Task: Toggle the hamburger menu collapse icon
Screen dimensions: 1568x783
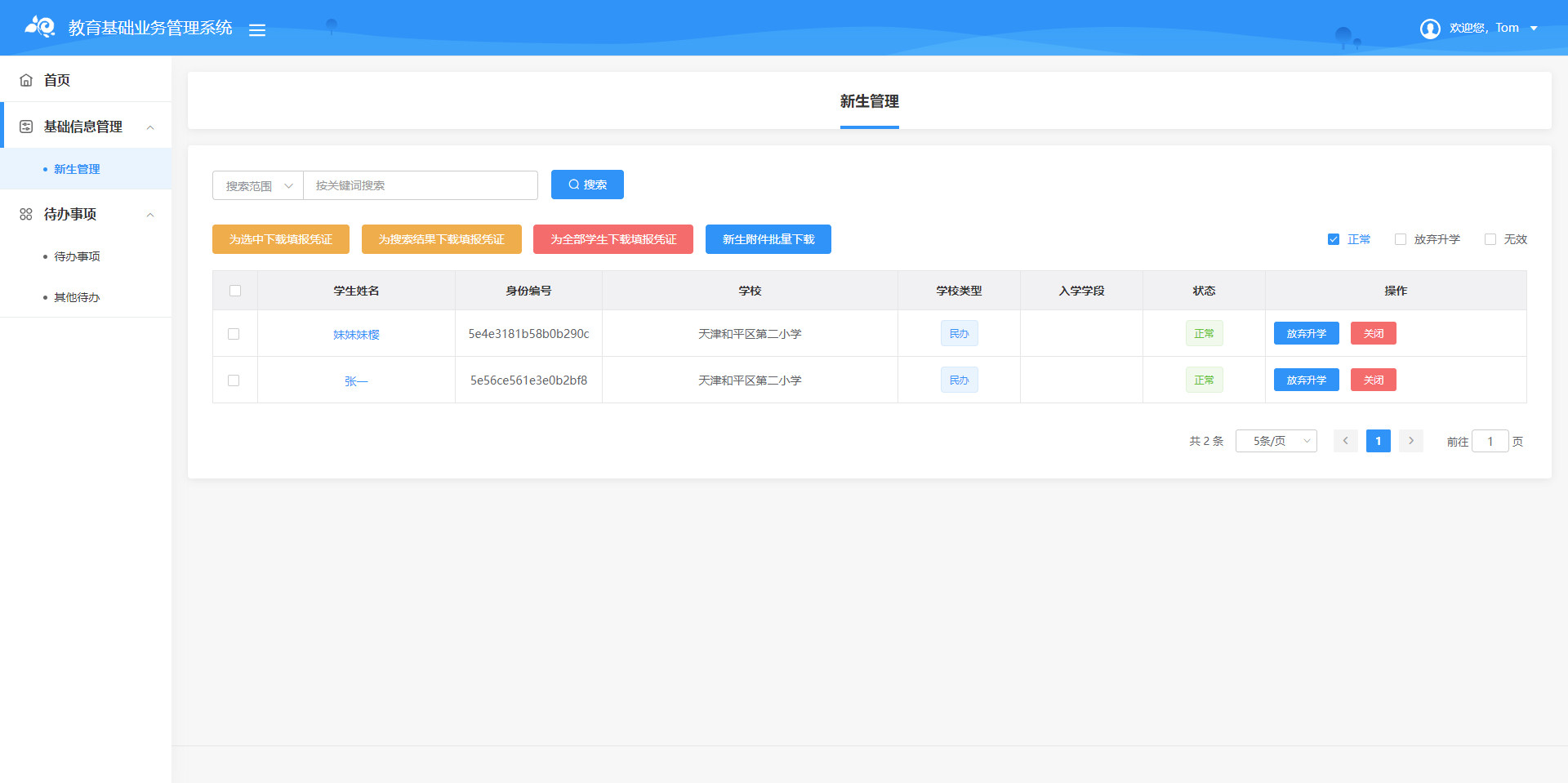Action: point(257,30)
